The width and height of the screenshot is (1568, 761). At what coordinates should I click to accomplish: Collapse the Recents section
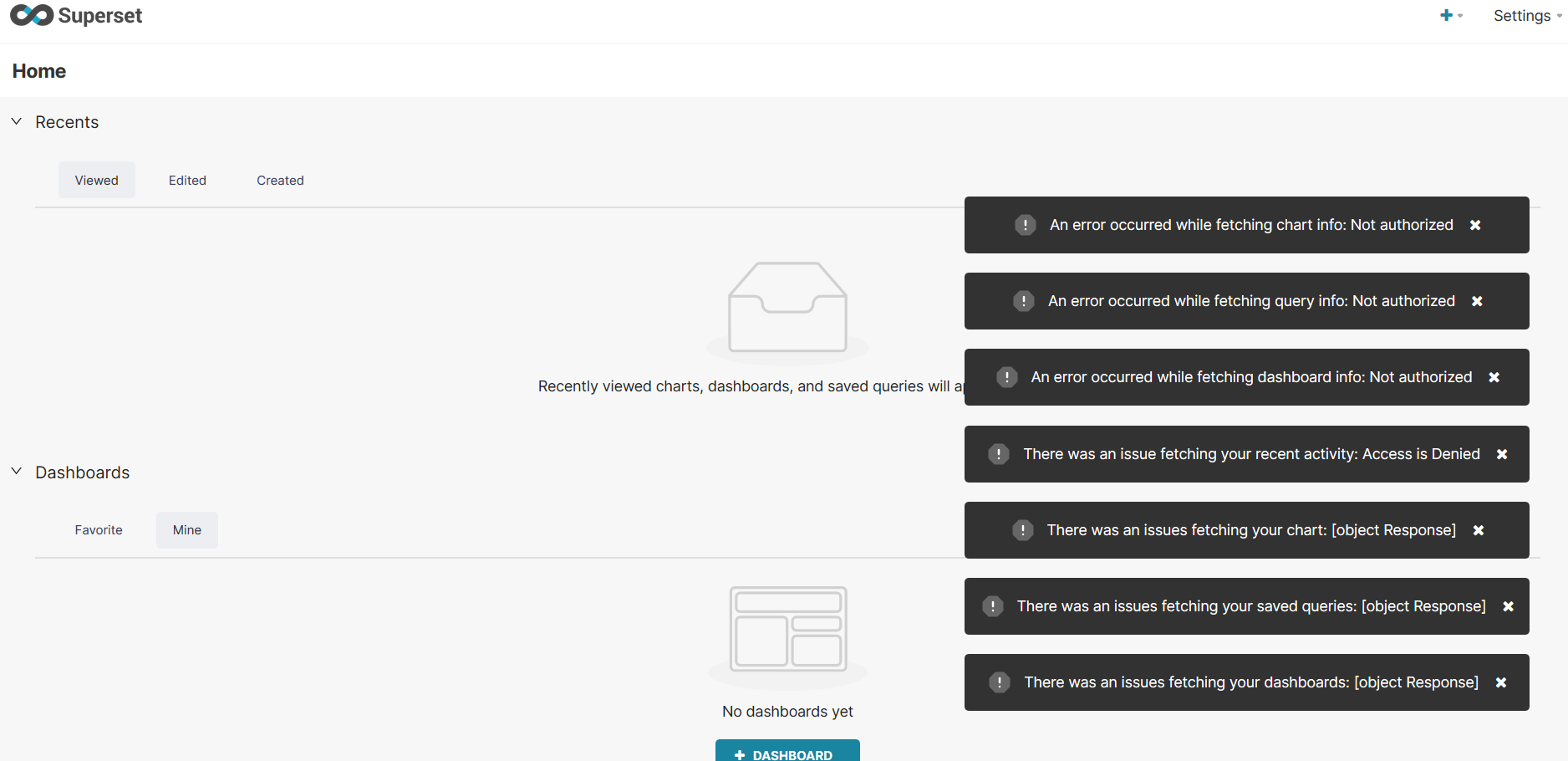click(x=17, y=120)
